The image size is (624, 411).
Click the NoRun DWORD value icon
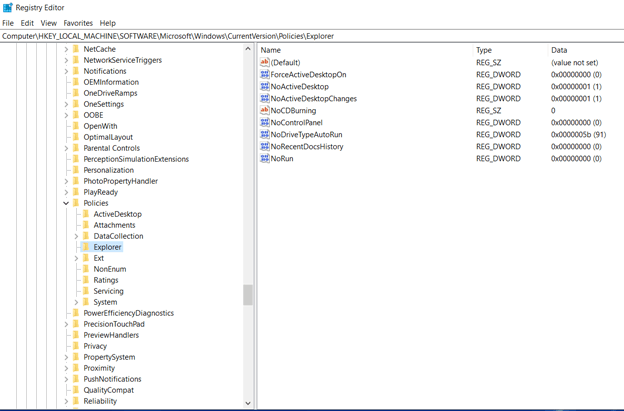coord(265,158)
